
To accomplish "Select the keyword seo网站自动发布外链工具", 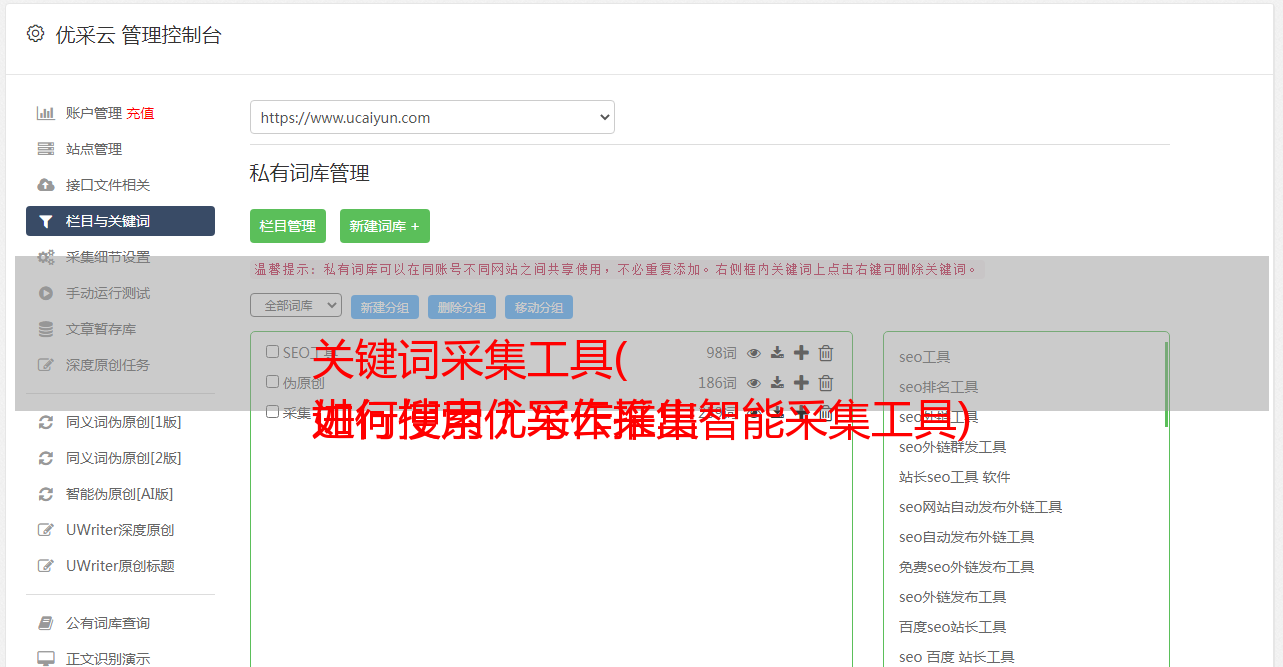I will 981,507.
